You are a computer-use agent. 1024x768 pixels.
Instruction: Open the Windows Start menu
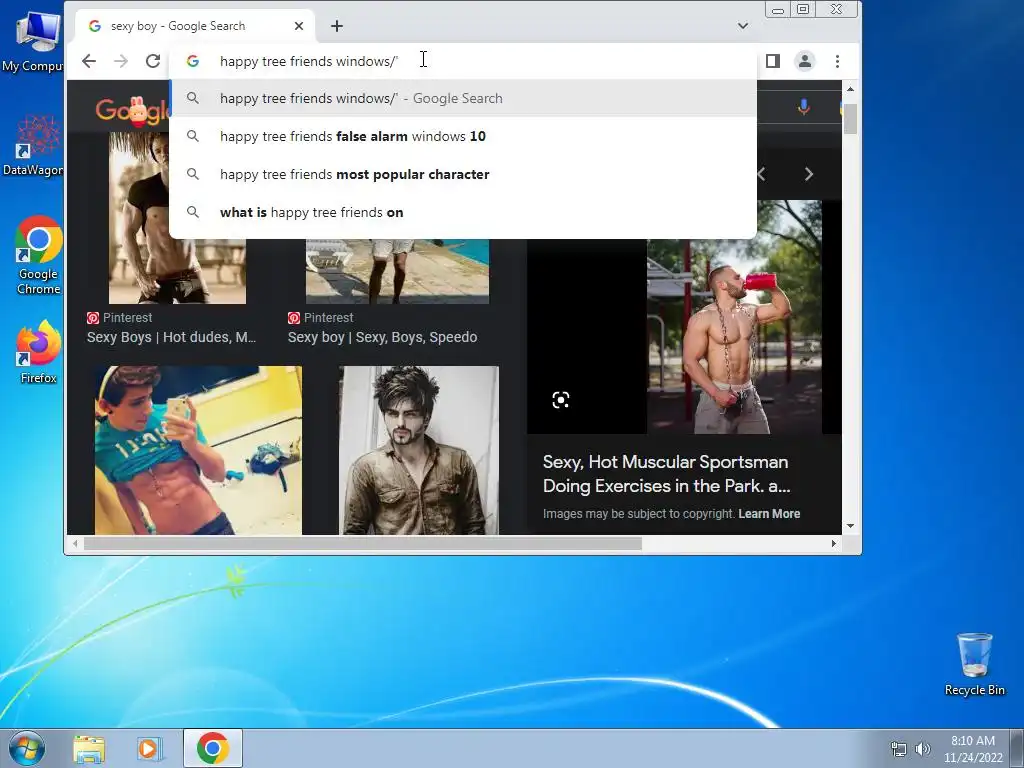click(x=26, y=748)
